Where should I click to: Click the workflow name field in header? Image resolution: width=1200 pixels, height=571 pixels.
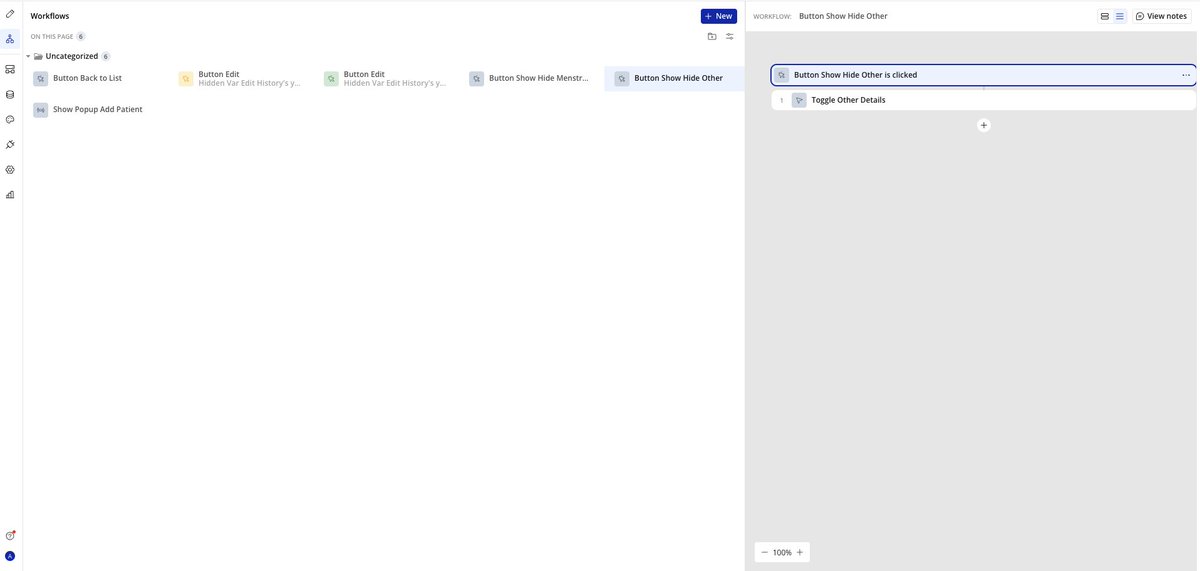843,16
